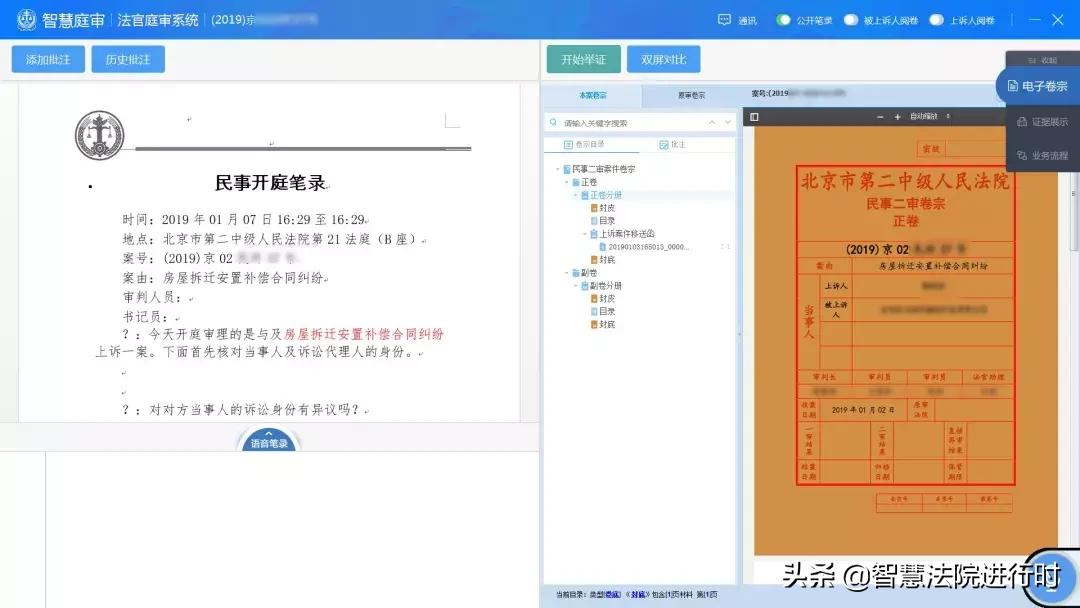Image resolution: width=1080 pixels, height=608 pixels.
Task: Click the 时间 line showing 16:29 至 16:29
Action: coord(245,220)
